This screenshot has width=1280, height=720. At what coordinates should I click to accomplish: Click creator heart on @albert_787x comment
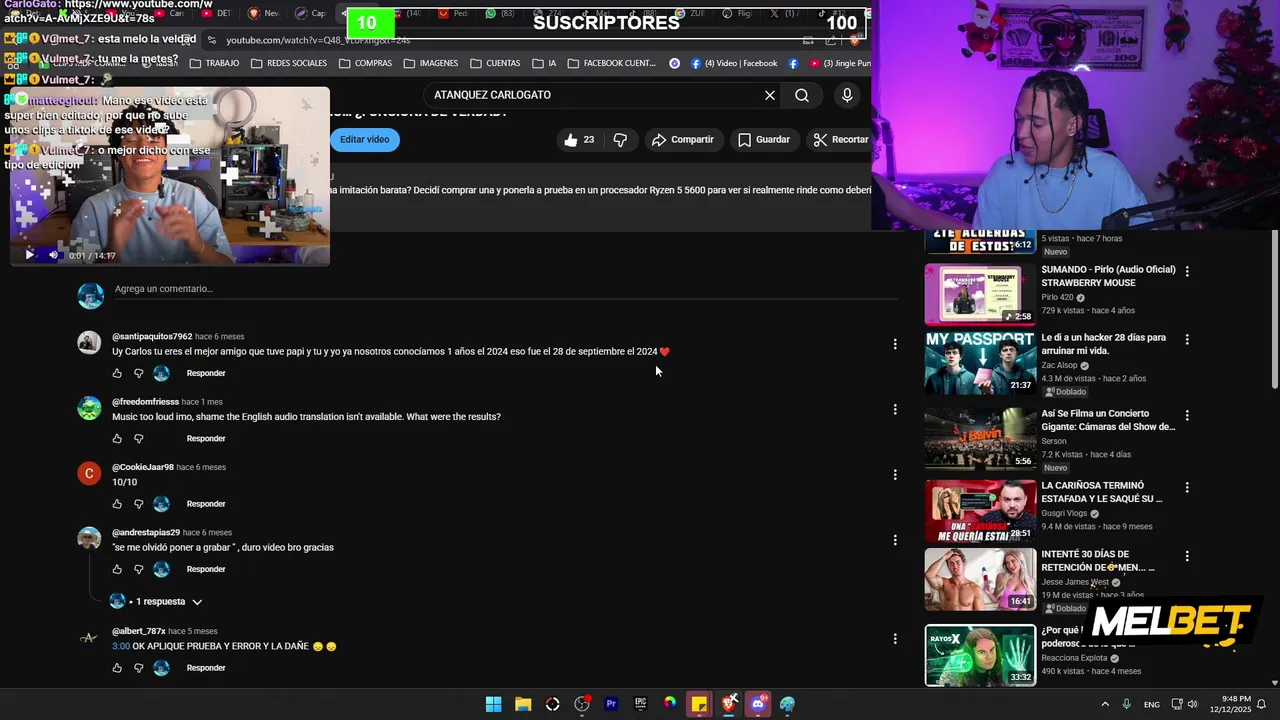tap(161, 668)
